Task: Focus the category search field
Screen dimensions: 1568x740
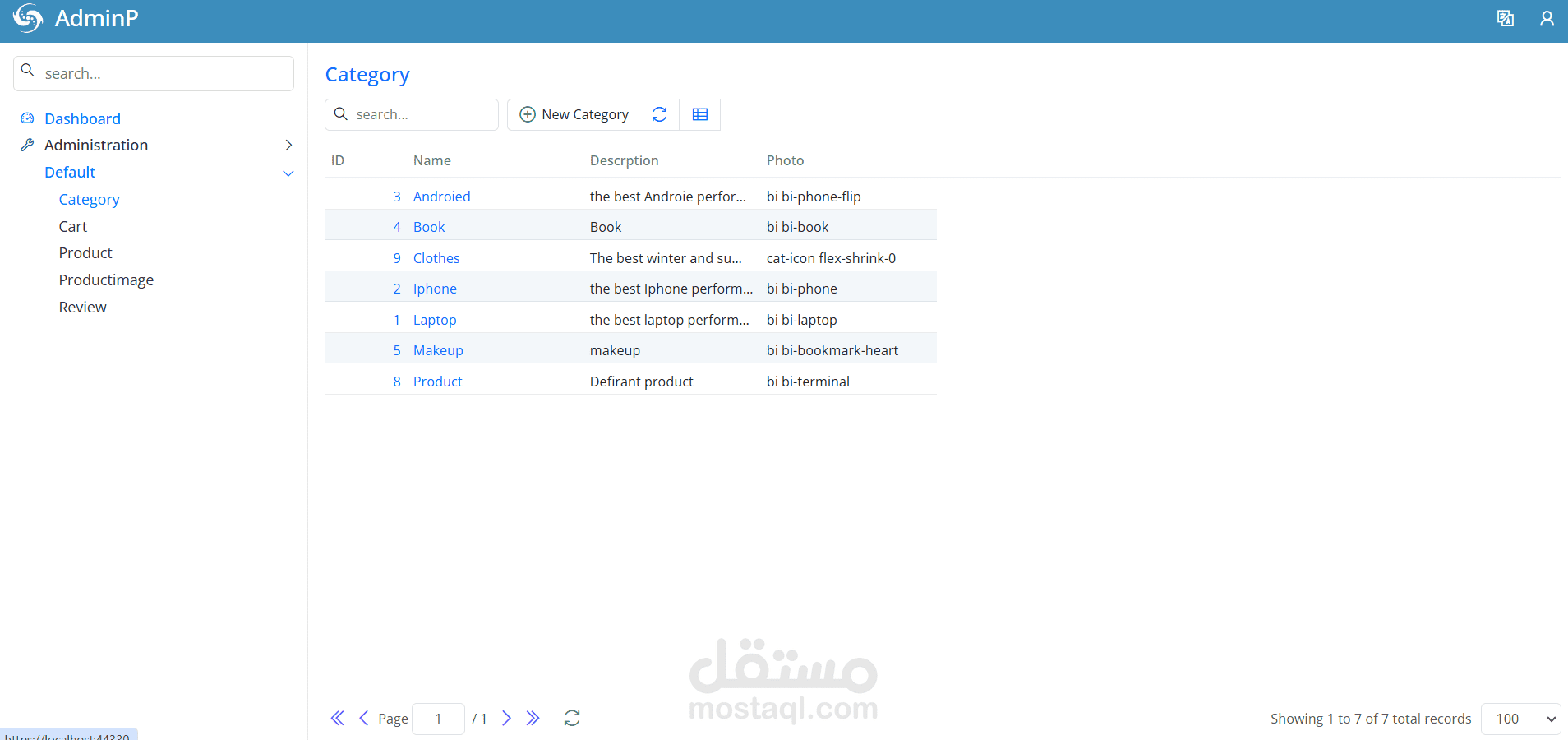Action: tap(412, 114)
